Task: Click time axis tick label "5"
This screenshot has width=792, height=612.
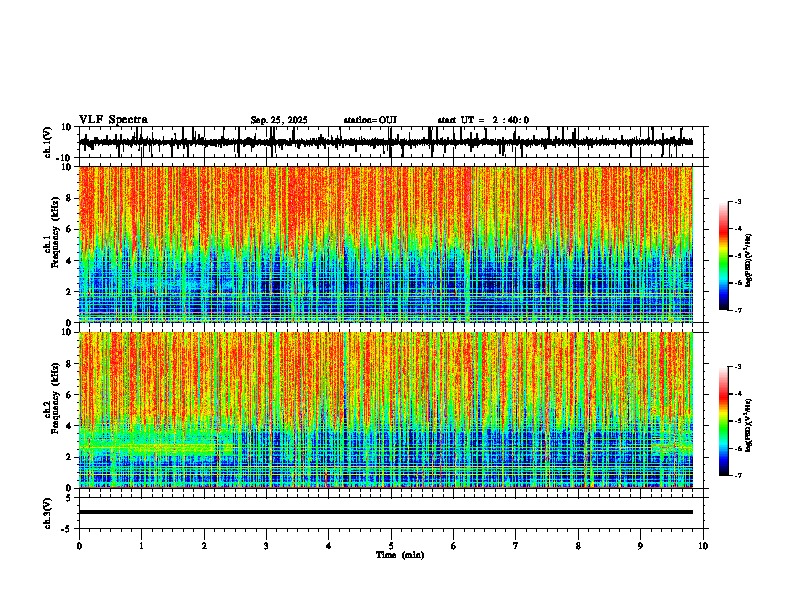Action: coord(391,546)
